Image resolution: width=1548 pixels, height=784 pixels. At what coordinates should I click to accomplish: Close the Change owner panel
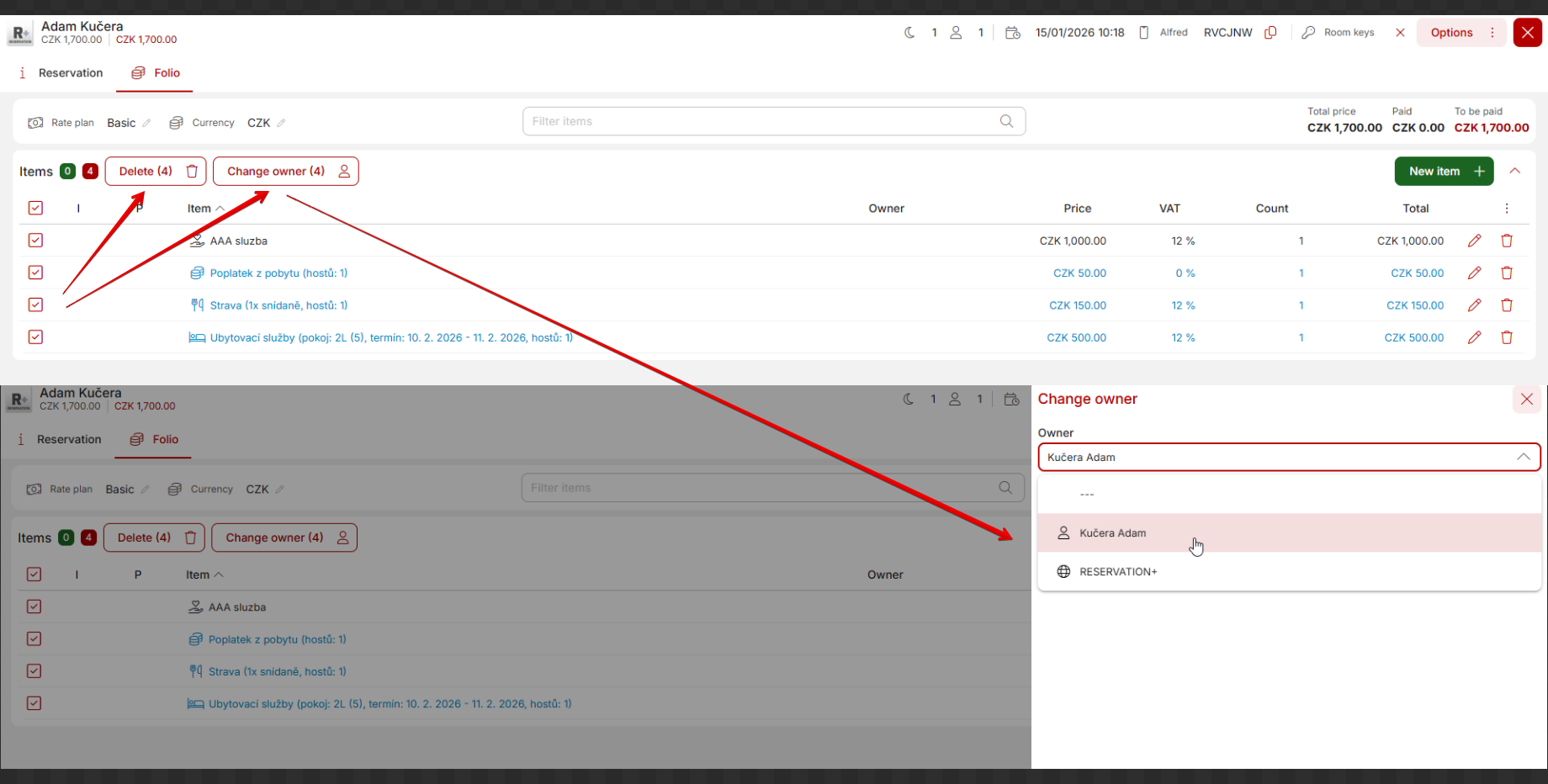pos(1526,400)
